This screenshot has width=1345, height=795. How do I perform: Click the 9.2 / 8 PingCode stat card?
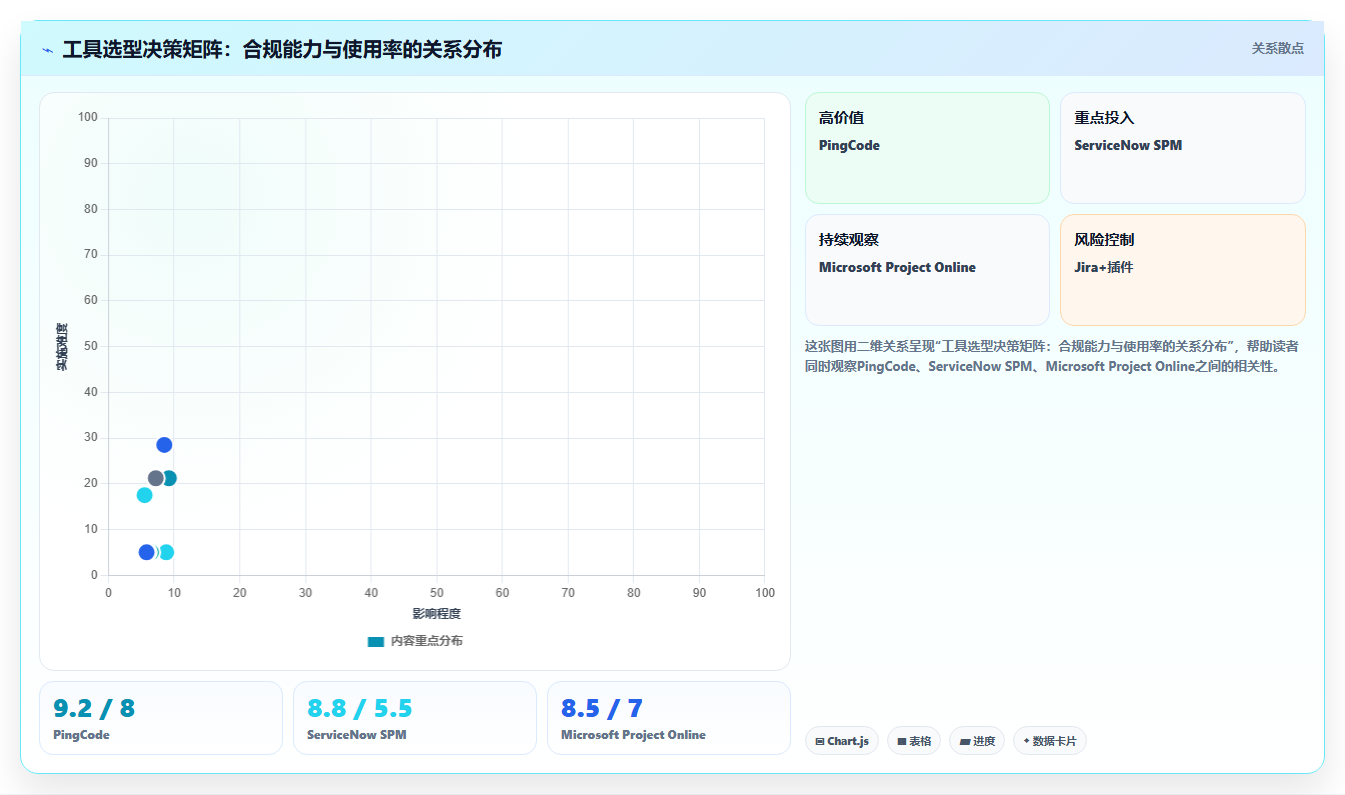[x=161, y=718]
